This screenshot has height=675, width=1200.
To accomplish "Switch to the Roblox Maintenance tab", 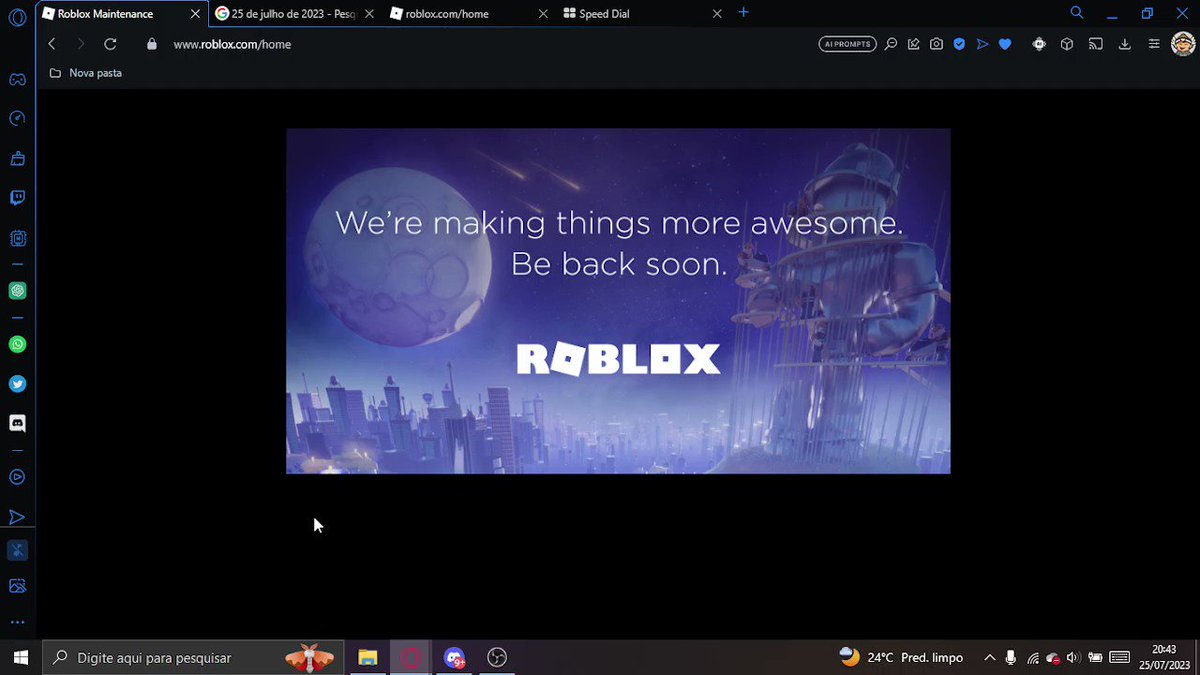I will coord(122,14).
